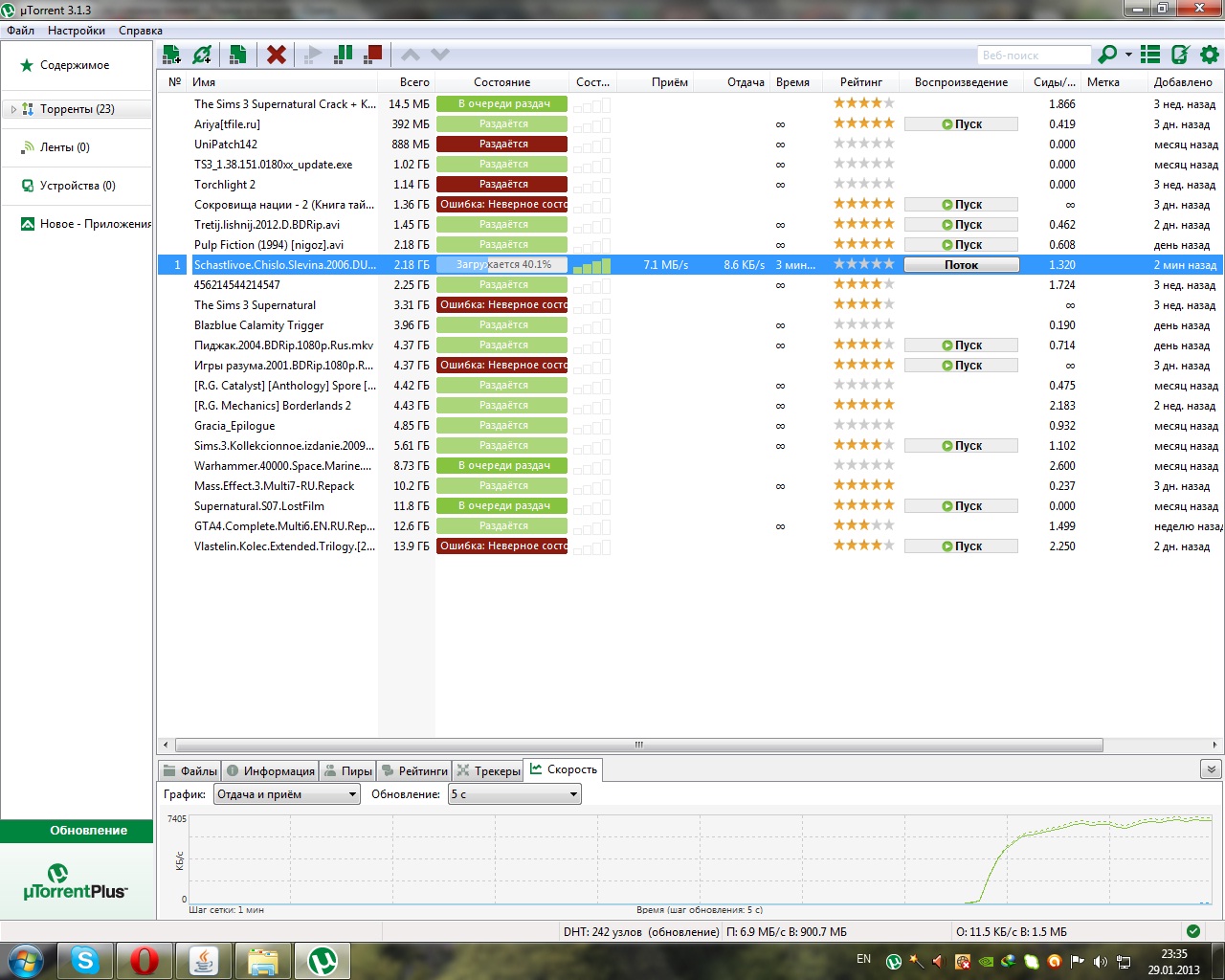Click Поток button for Schastlivoe.Chislo.Slevina

pyautogui.click(x=961, y=265)
